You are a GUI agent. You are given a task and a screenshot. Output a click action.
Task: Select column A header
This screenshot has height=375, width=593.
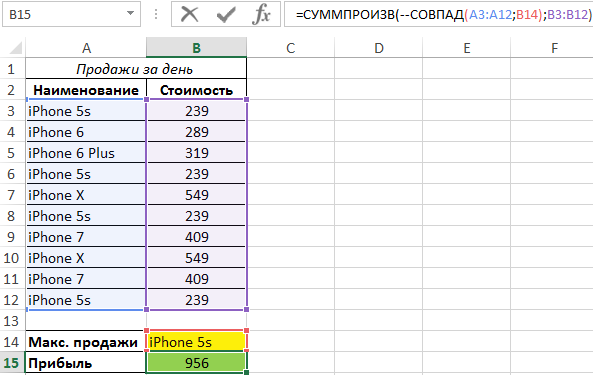click(x=86, y=48)
